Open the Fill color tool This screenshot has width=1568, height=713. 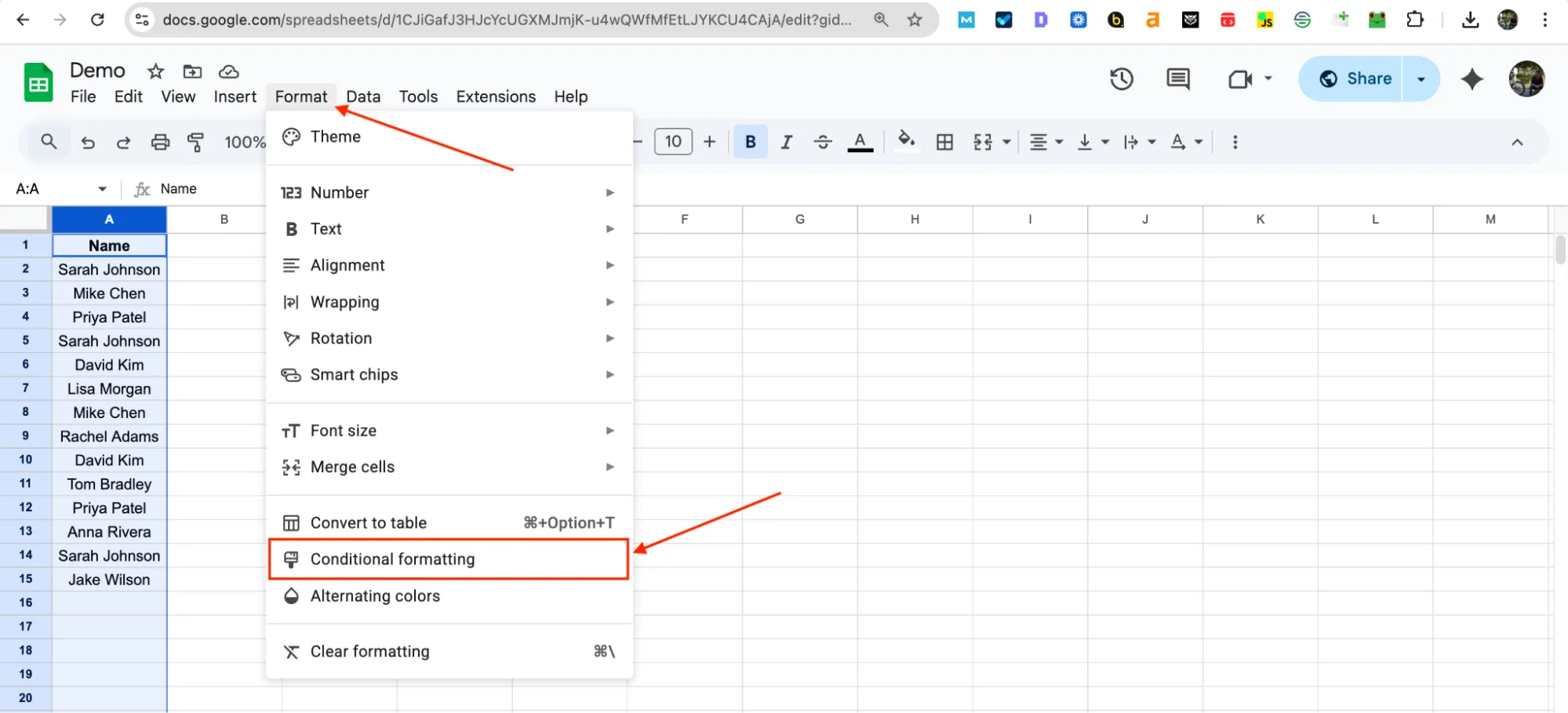coord(906,142)
